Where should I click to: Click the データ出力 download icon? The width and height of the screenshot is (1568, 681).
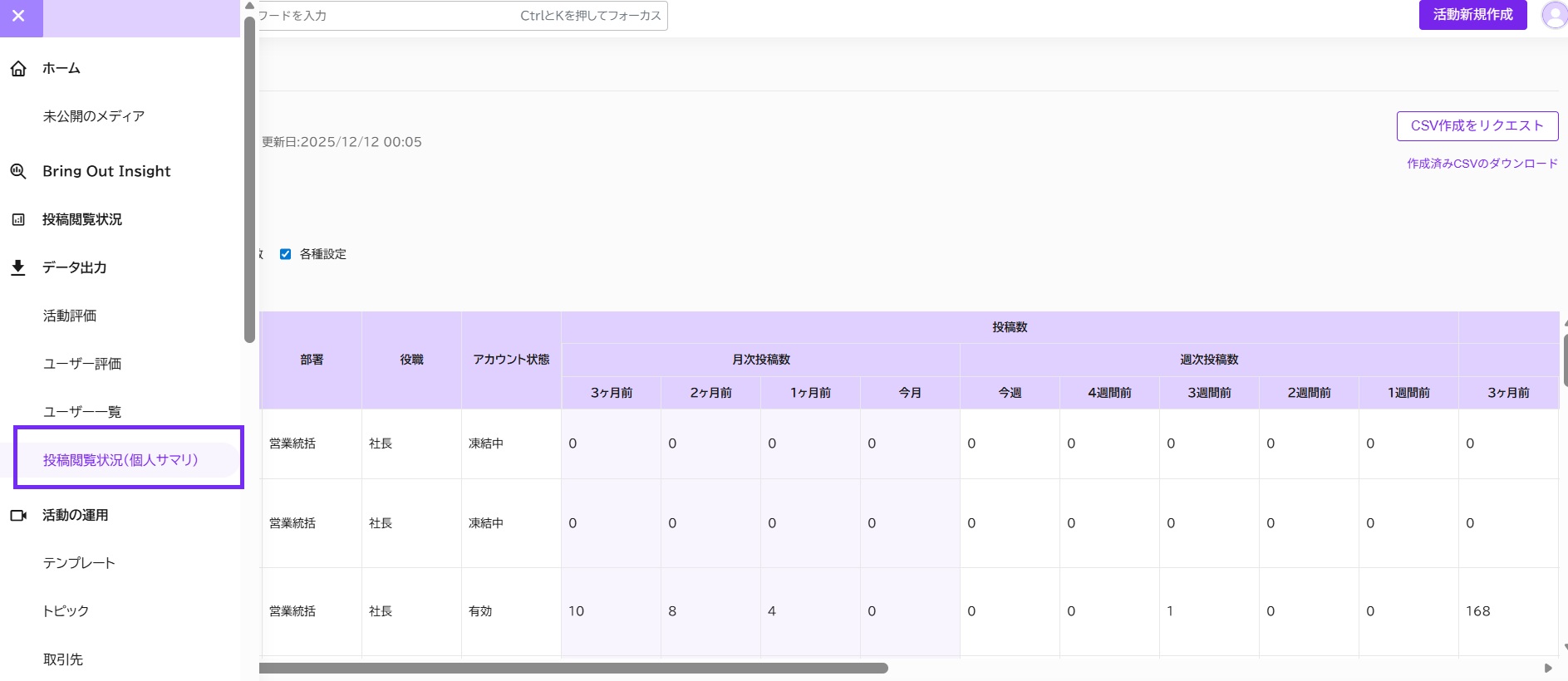click(x=18, y=267)
